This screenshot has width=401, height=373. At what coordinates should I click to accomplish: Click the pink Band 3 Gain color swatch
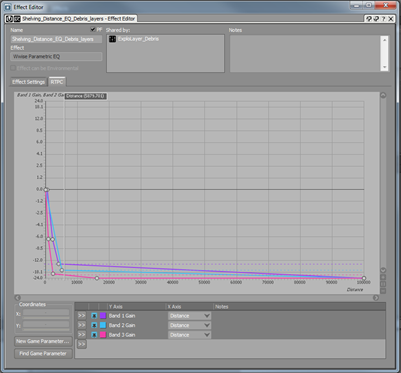click(103, 335)
